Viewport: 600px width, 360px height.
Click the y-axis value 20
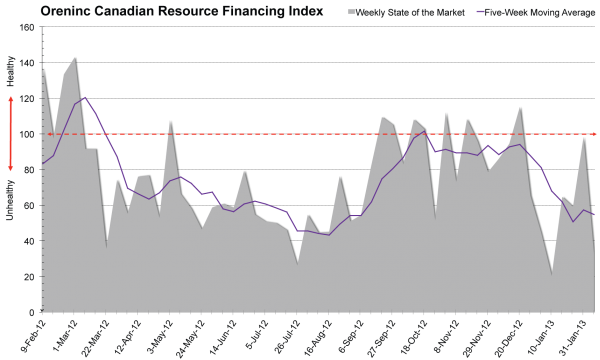(x=29, y=277)
